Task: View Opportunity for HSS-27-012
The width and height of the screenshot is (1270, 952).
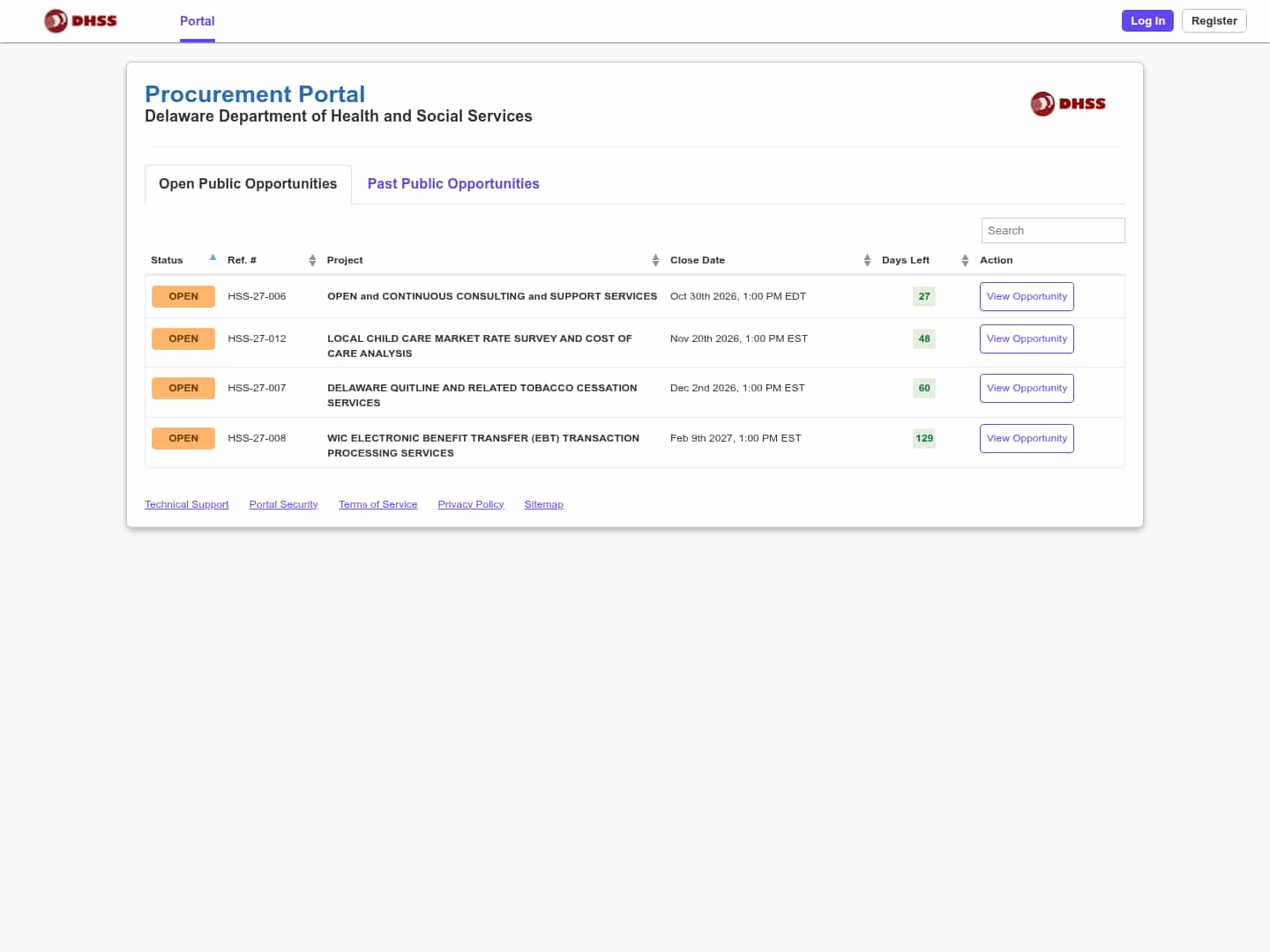Action: pos(1027,338)
